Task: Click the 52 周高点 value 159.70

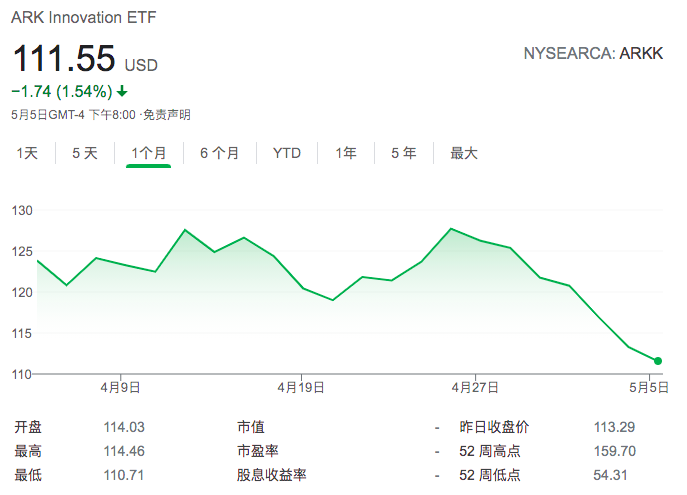Action: [x=615, y=451]
